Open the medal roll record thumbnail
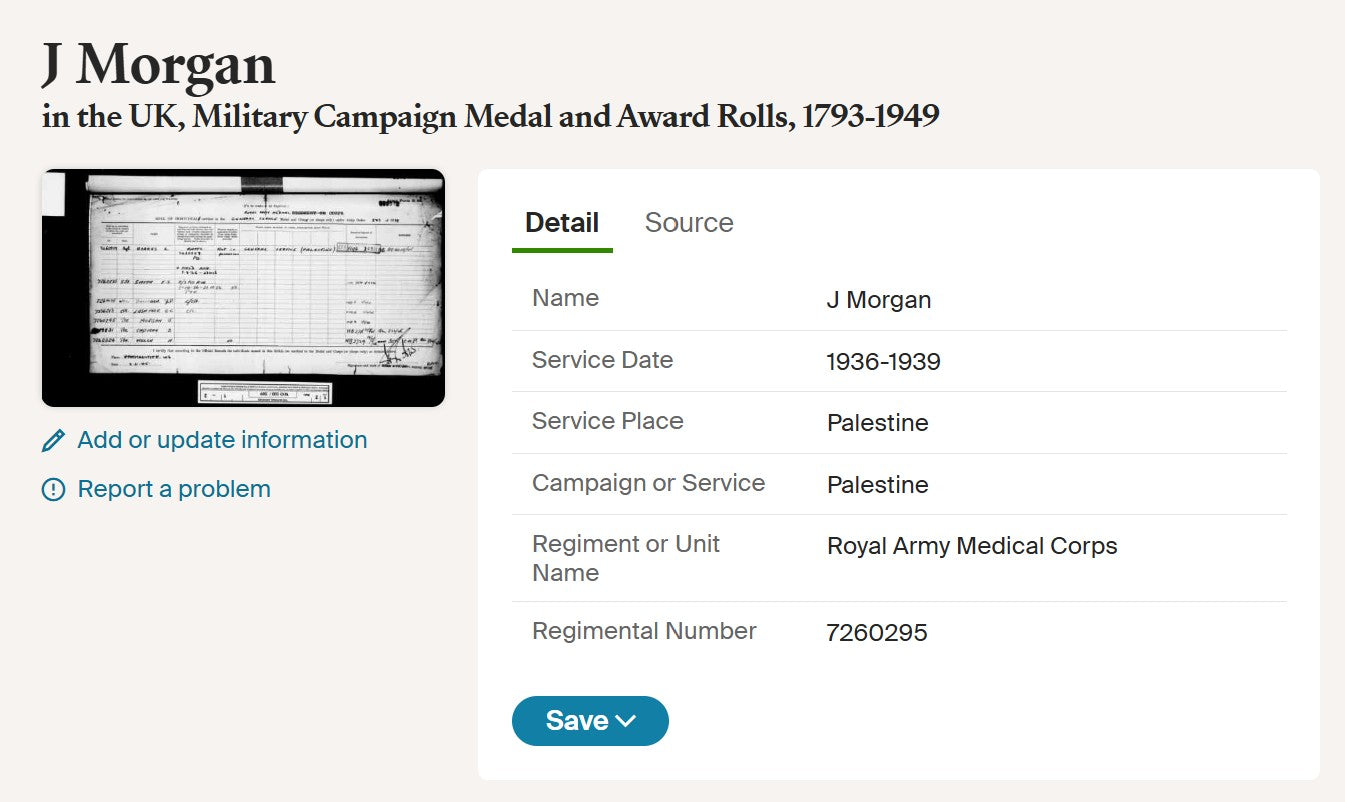Image resolution: width=1345 pixels, height=802 pixels. point(243,288)
